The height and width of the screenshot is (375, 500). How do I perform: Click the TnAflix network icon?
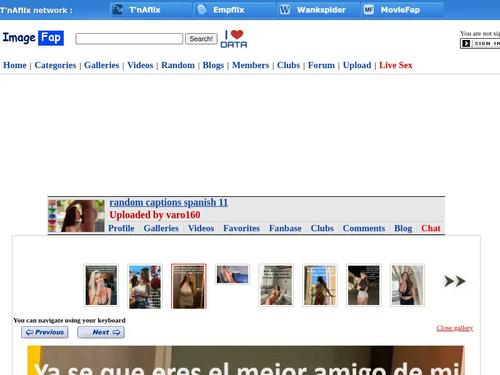point(117,10)
